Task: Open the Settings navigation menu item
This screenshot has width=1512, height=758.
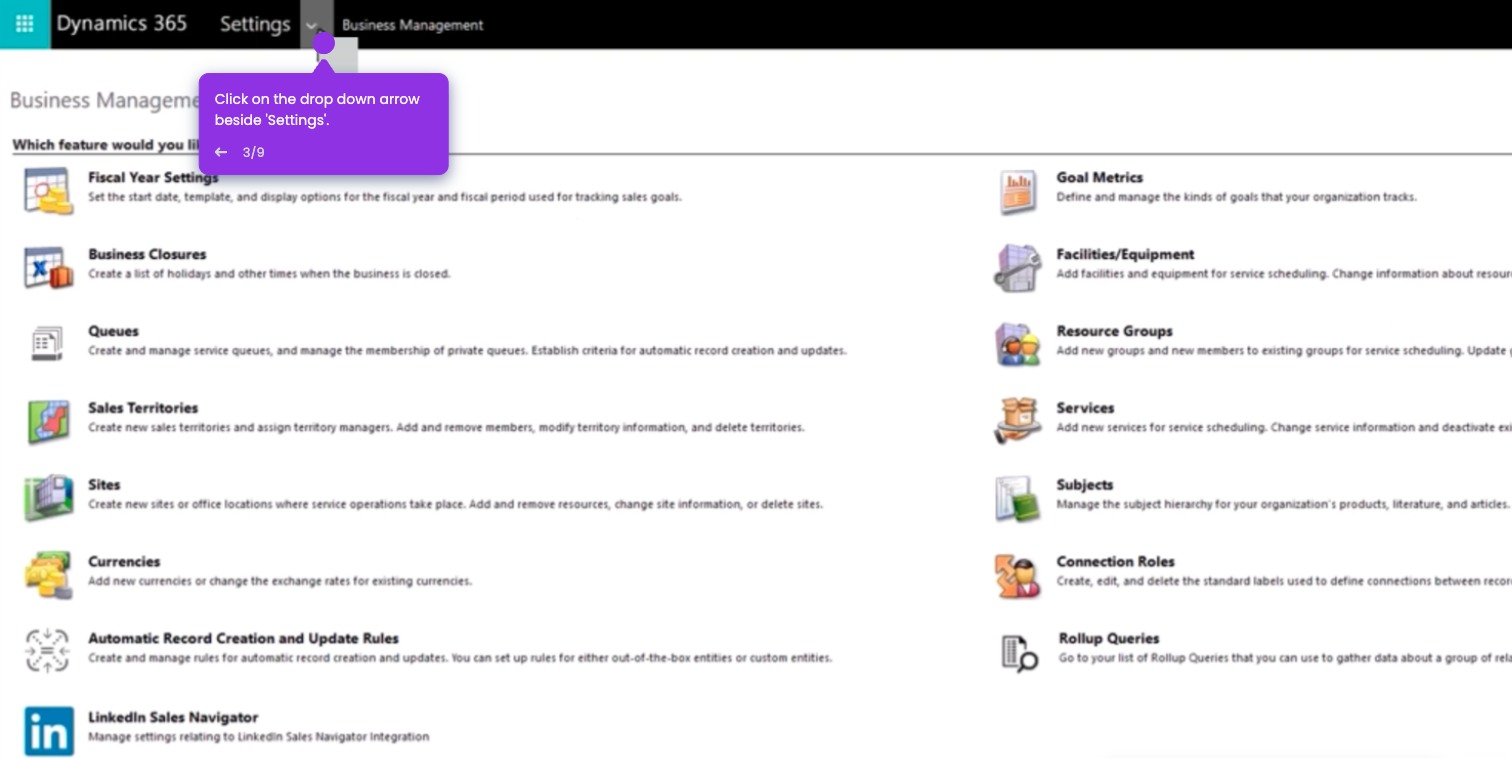Action: tap(255, 24)
